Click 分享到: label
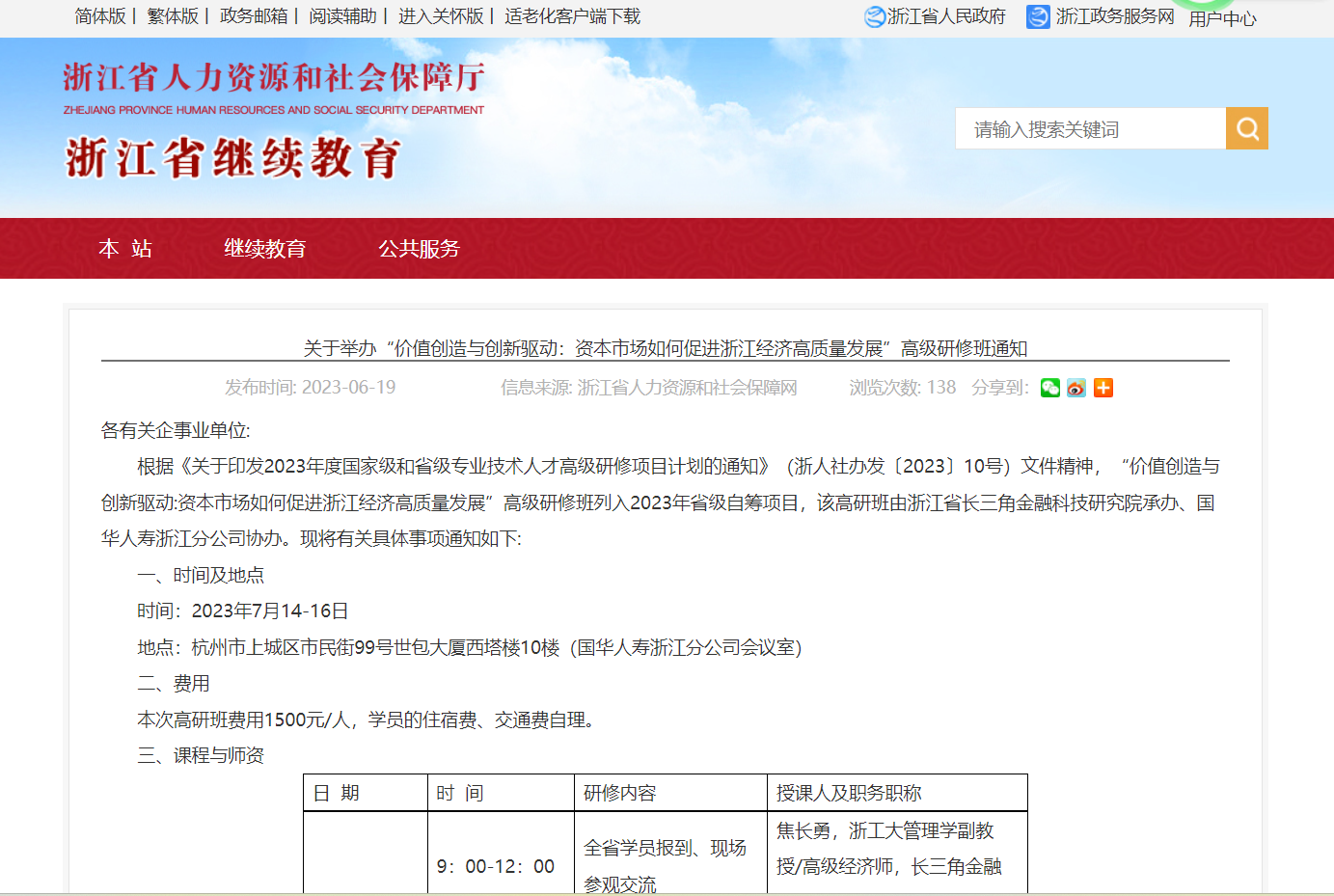Image resolution: width=1334 pixels, height=896 pixels. click(1000, 388)
